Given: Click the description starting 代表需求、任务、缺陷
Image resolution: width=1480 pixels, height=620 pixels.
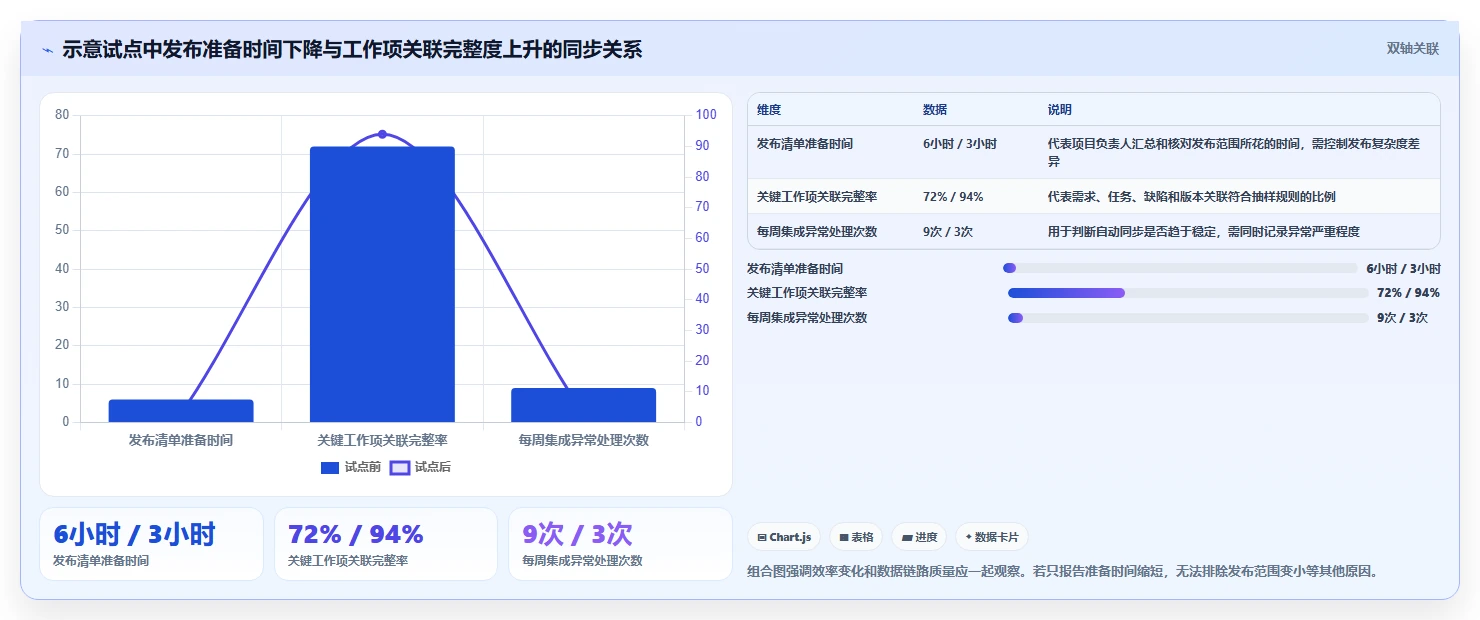Looking at the screenshot, I should tap(1191, 197).
